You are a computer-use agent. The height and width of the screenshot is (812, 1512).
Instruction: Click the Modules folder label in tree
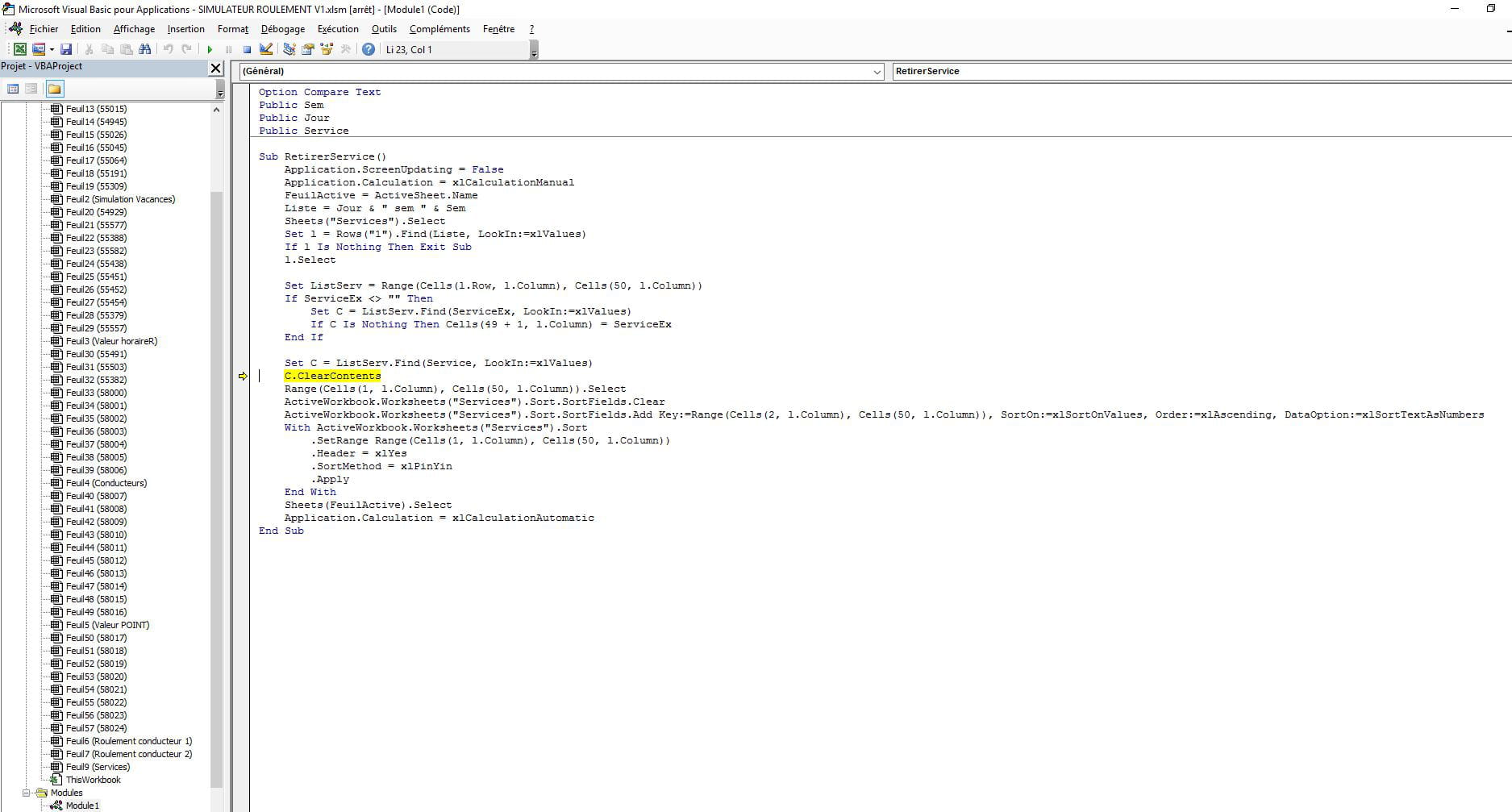coord(66,793)
